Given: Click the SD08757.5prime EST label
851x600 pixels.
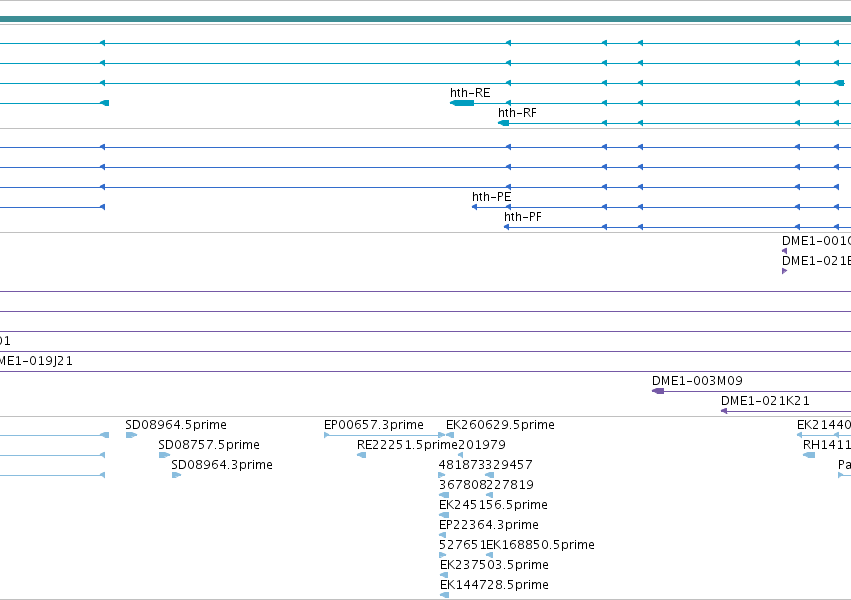Looking at the screenshot, I should [209, 445].
